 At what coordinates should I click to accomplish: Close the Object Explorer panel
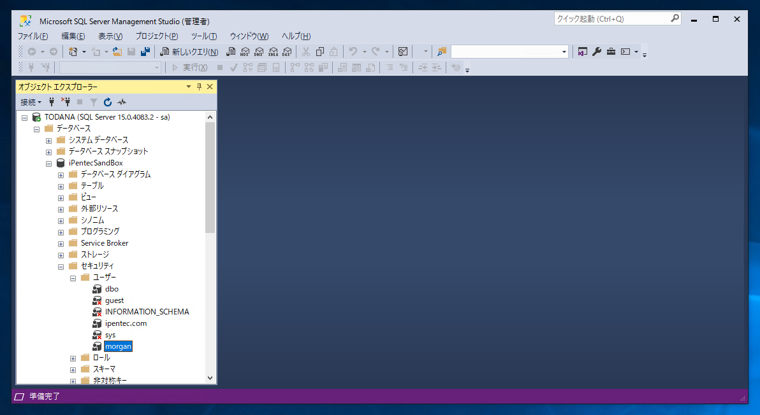point(210,87)
